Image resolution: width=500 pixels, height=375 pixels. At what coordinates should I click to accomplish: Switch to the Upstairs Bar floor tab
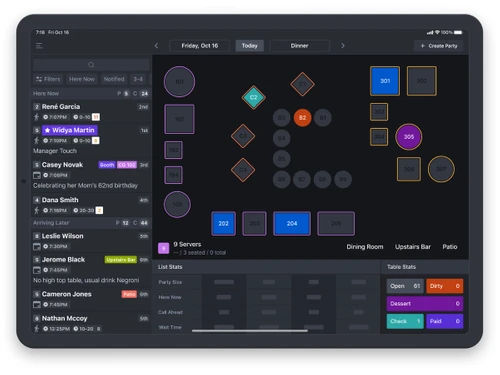pos(413,247)
